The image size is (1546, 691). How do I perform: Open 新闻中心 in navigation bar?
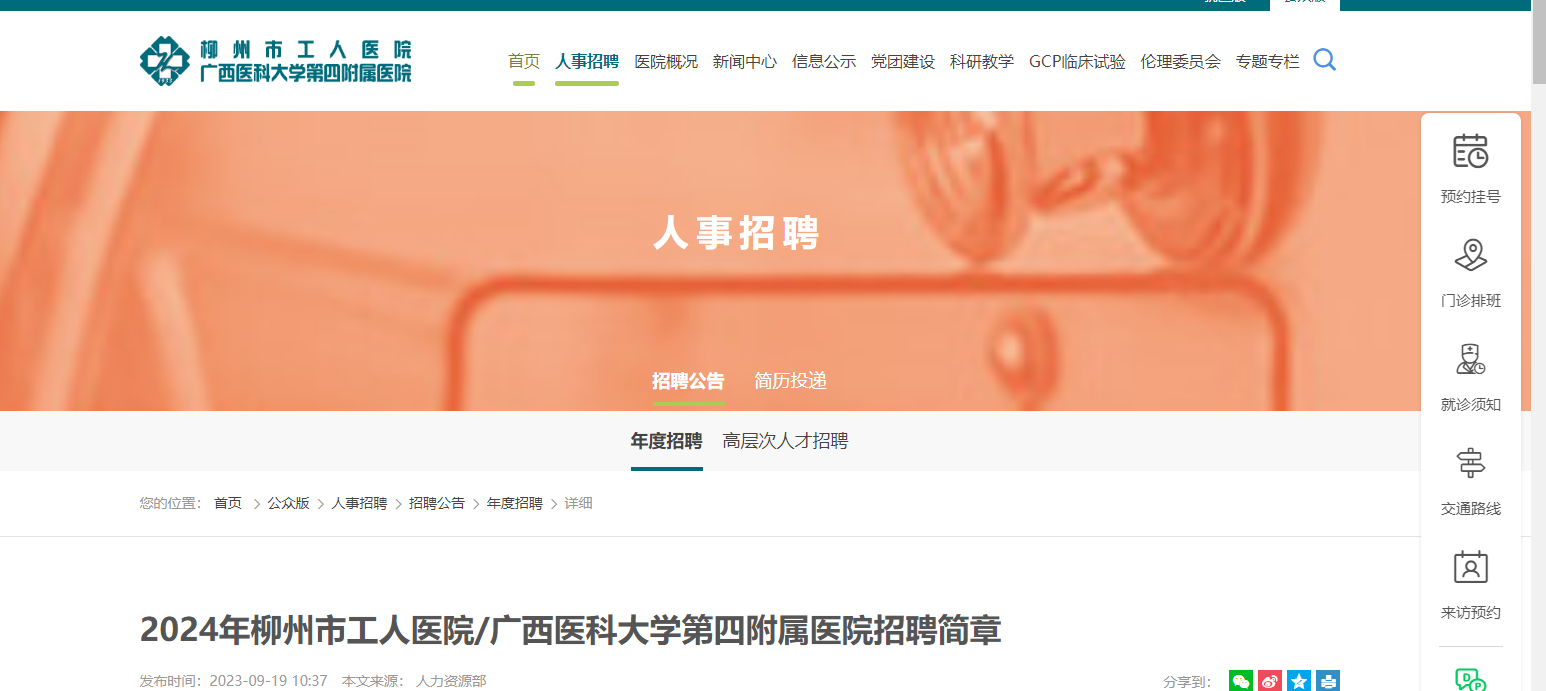click(x=744, y=61)
